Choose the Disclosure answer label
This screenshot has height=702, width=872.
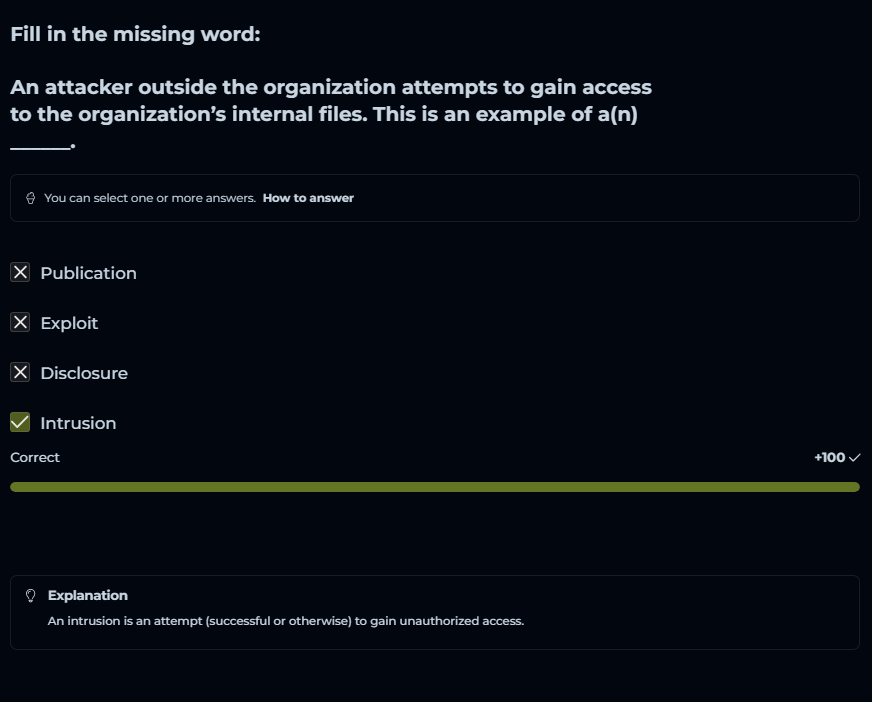click(84, 373)
